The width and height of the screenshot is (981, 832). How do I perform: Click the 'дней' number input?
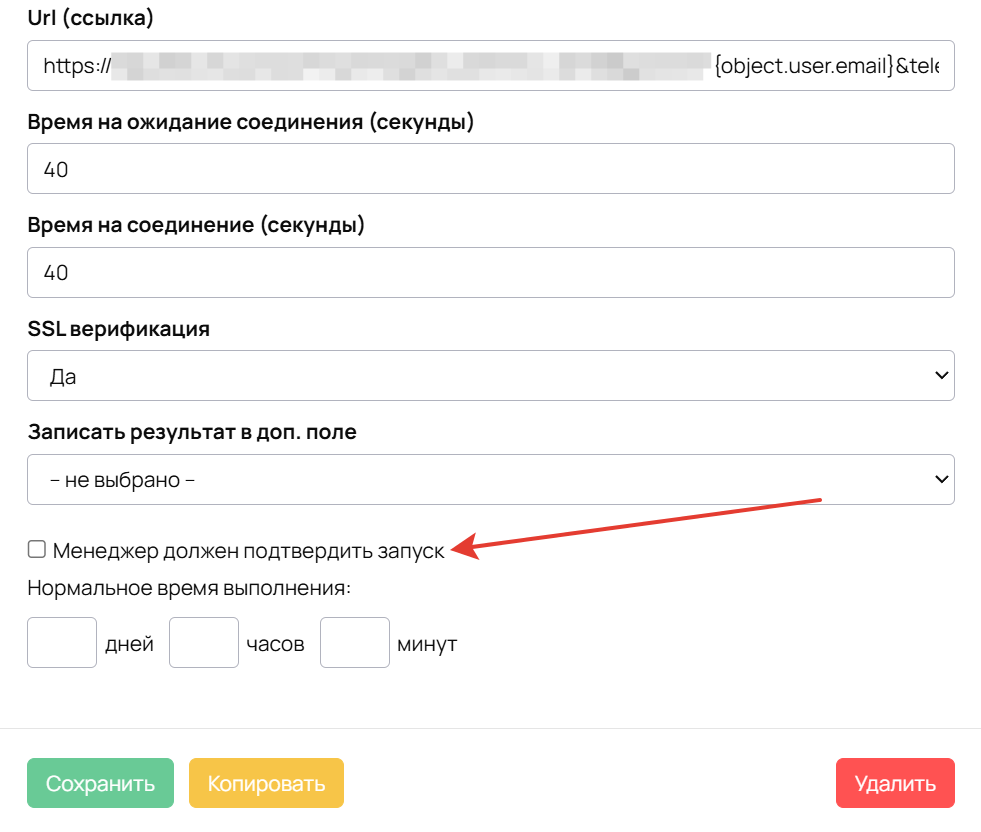[x=61, y=642]
